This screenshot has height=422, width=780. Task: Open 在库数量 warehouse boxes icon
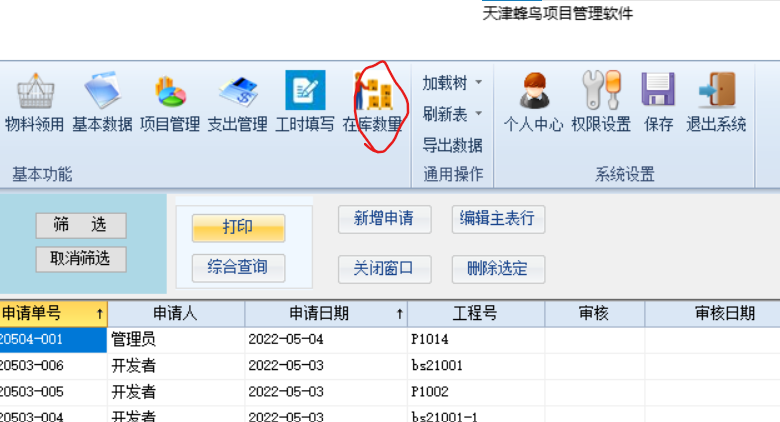coord(373,90)
